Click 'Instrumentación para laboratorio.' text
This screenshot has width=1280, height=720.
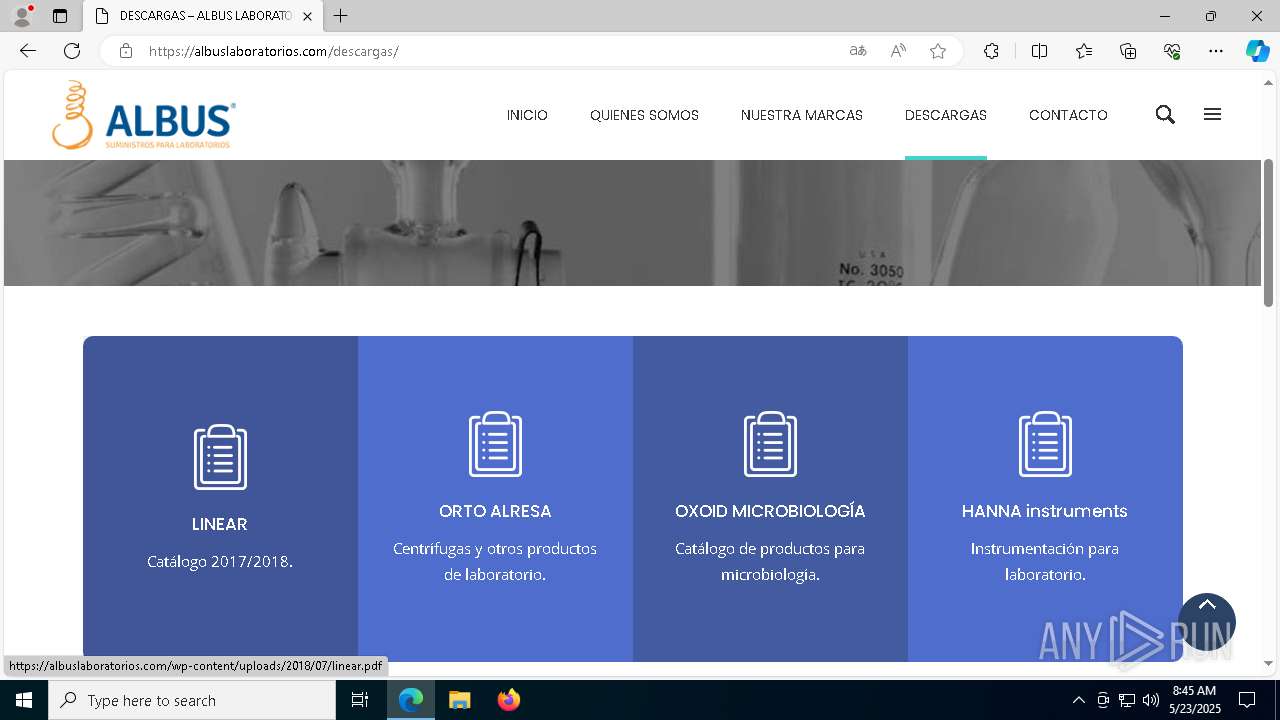coord(1045,562)
